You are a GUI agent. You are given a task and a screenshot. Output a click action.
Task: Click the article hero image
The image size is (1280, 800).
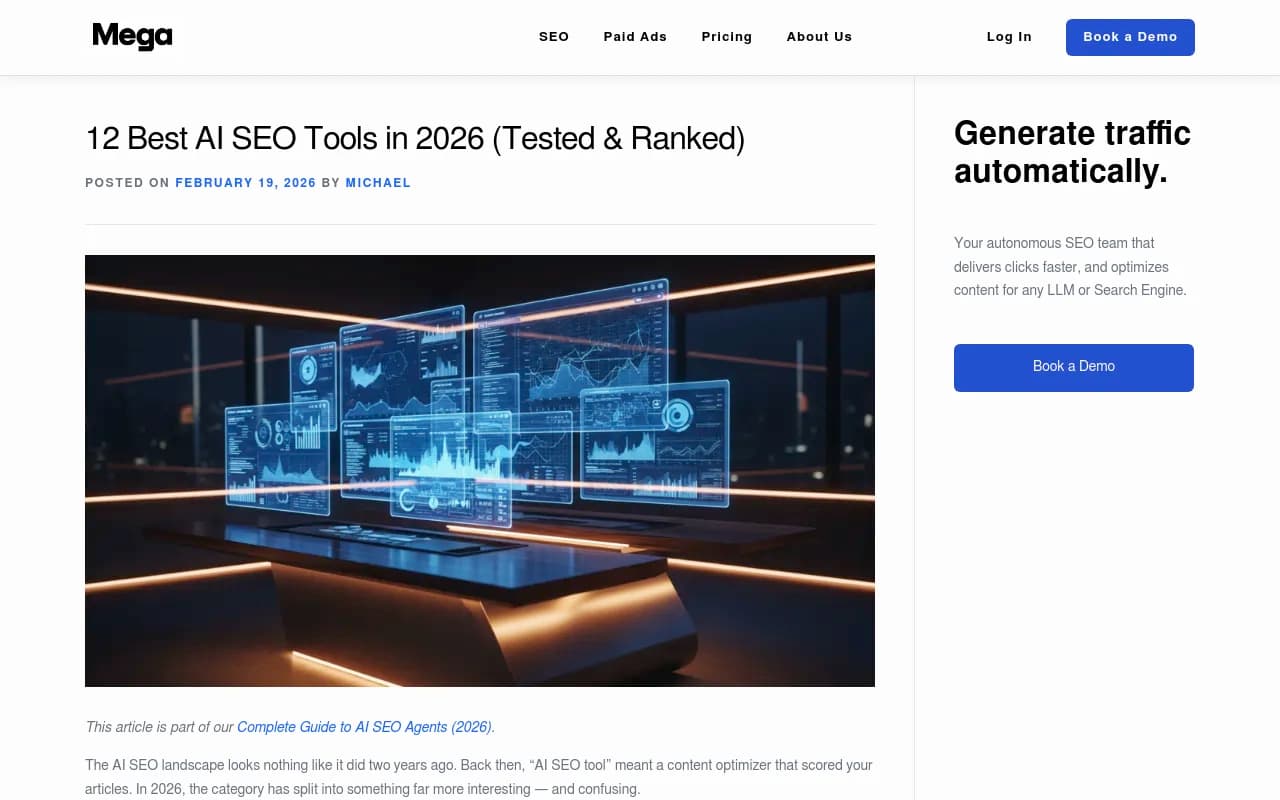(480, 470)
